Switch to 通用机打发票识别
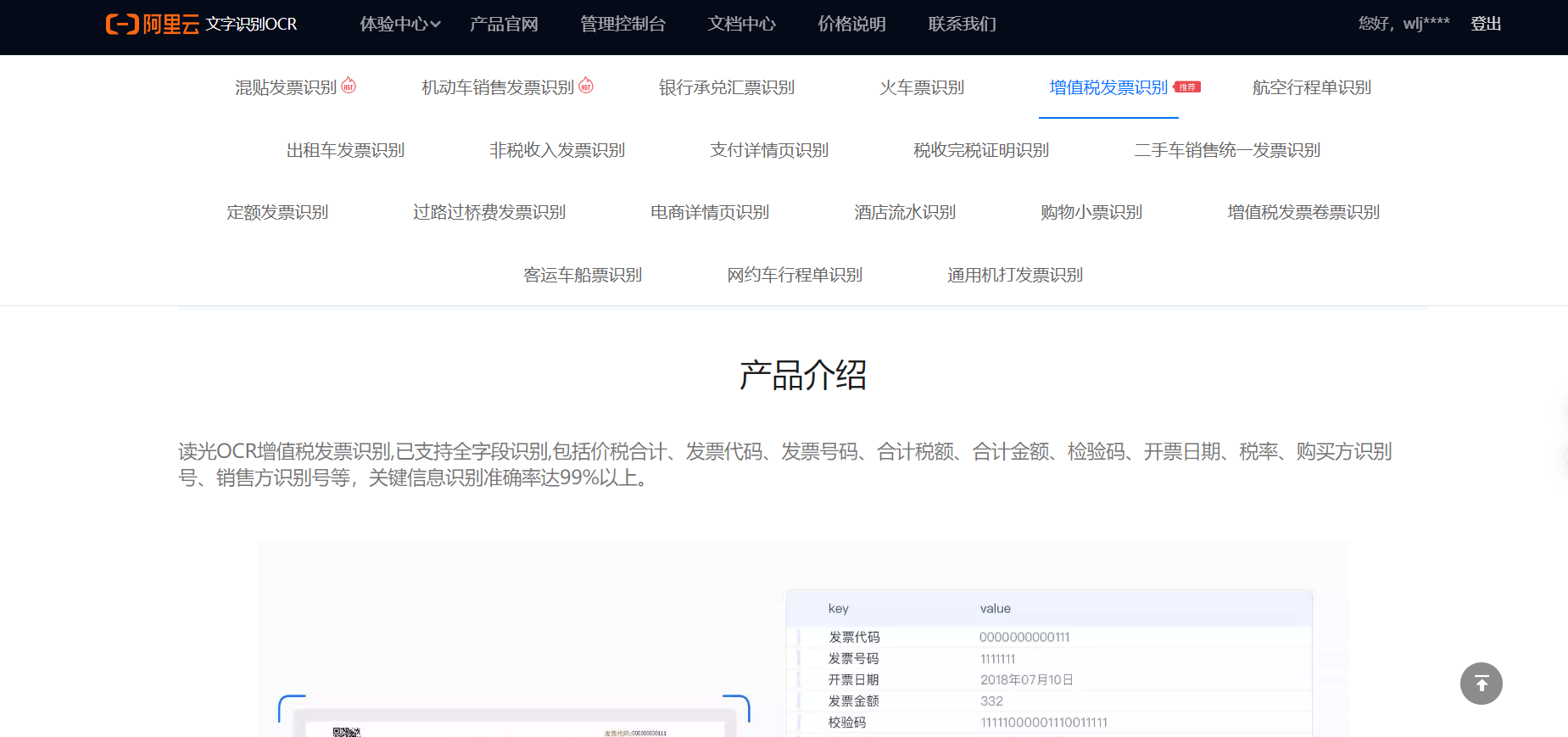The image size is (1568, 737). pyautogui.click(x=1015, y=275)
